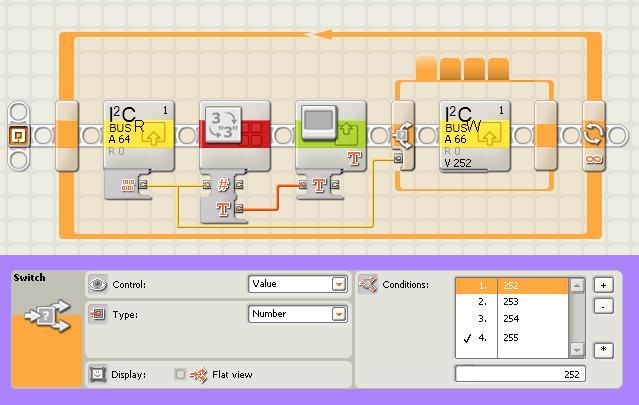The width and height of the screenshot is (639, 405).
Task: Click the asterisk default condition button
Action: [603, 350]
